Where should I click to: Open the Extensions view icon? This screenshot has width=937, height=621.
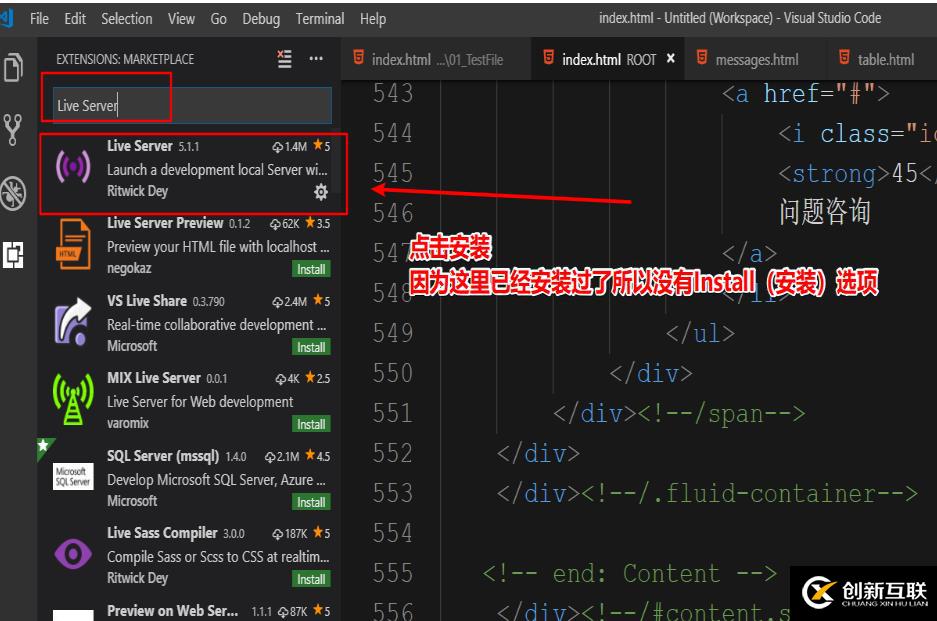(14, 254)
